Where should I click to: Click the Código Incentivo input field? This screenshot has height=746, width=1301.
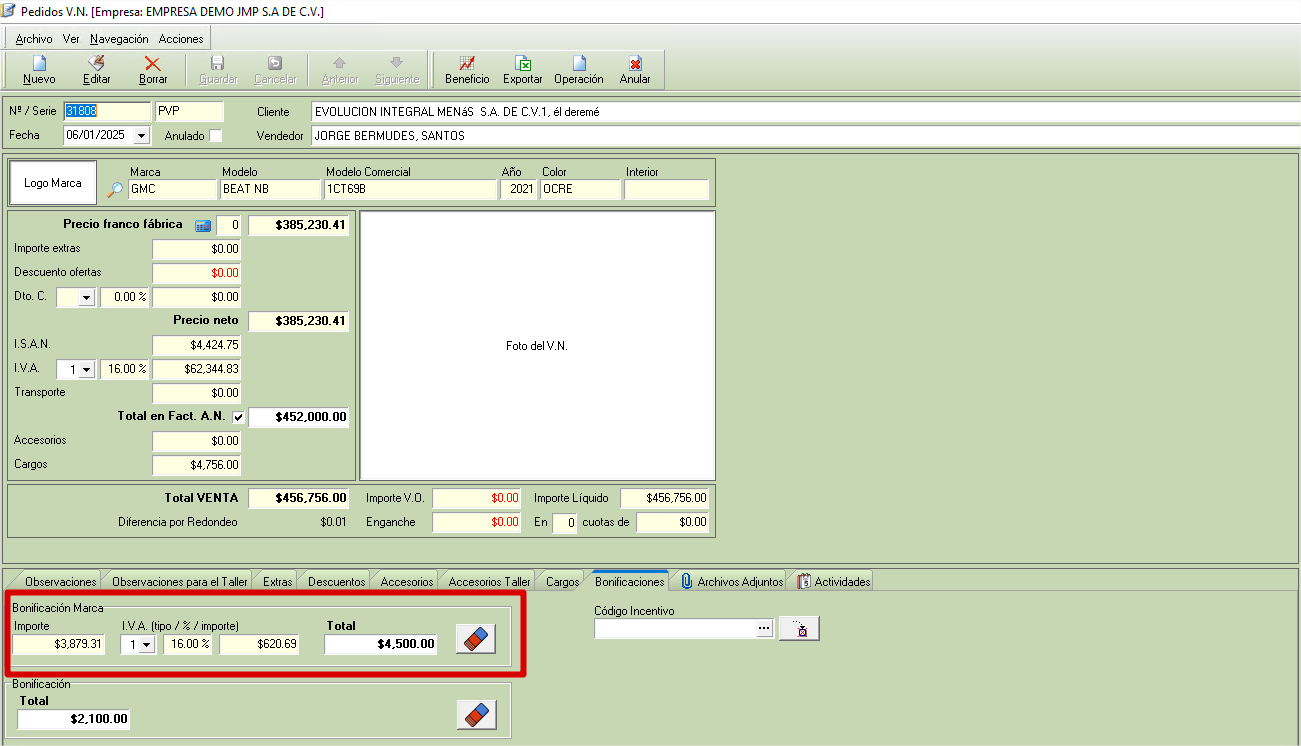(676, 628)
